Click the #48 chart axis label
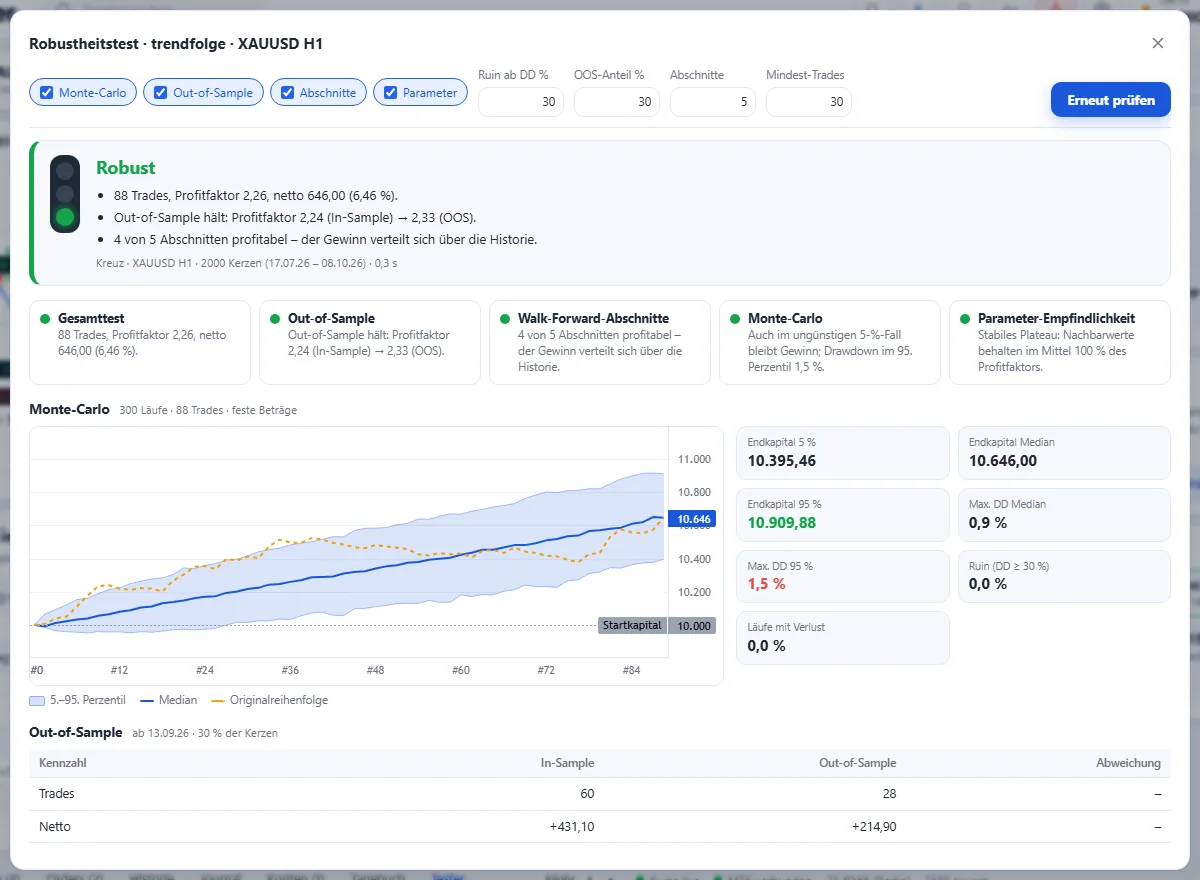The width and height of the screenshot is (1200, 880). [x=375, y=670]
